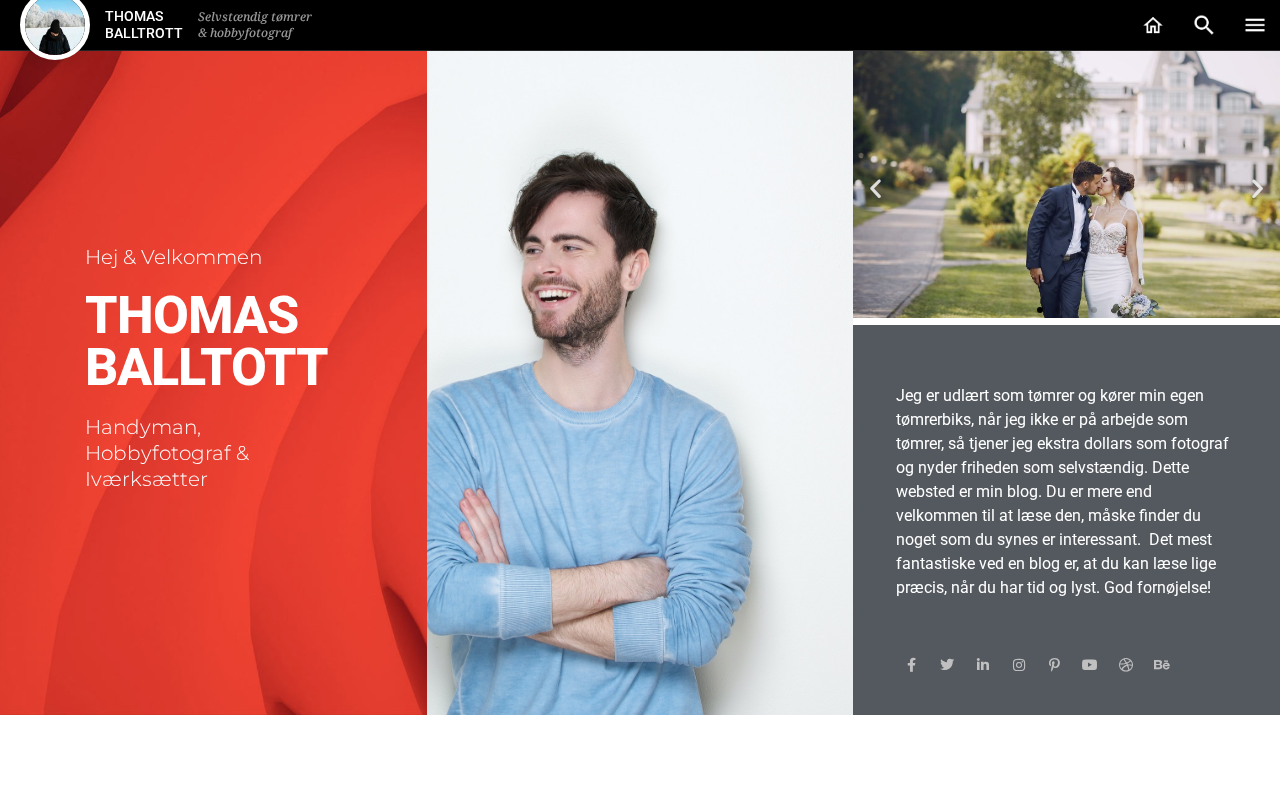
Task: Click the round profile avatar logo
Action: 55,26
